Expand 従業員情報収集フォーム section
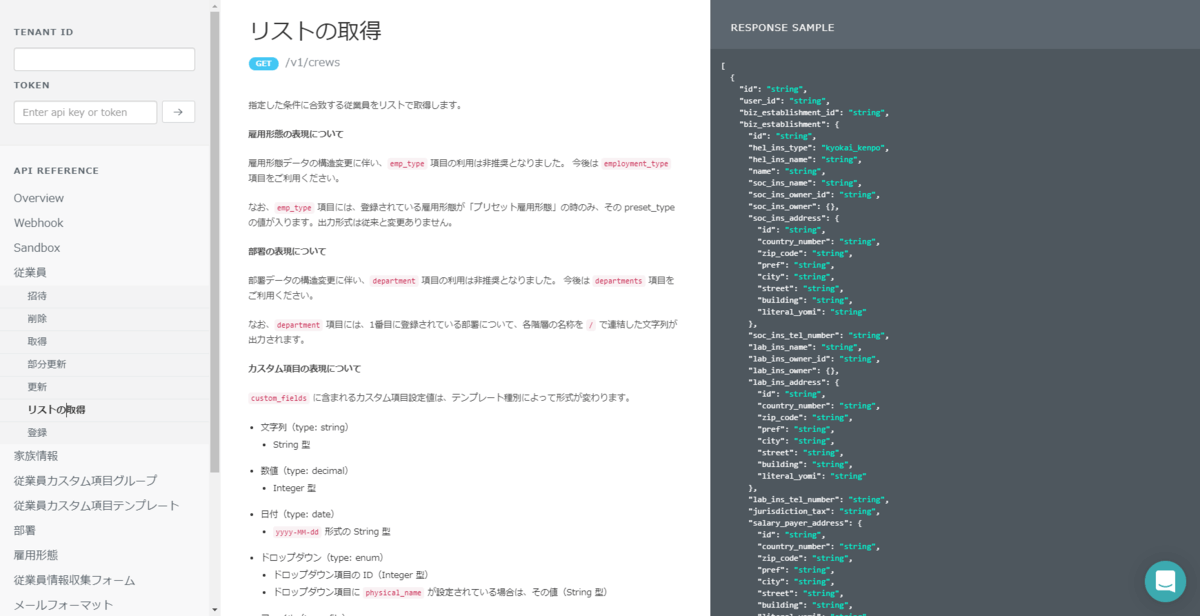This screenshot has width=1200, height=616. click(74, 580)
